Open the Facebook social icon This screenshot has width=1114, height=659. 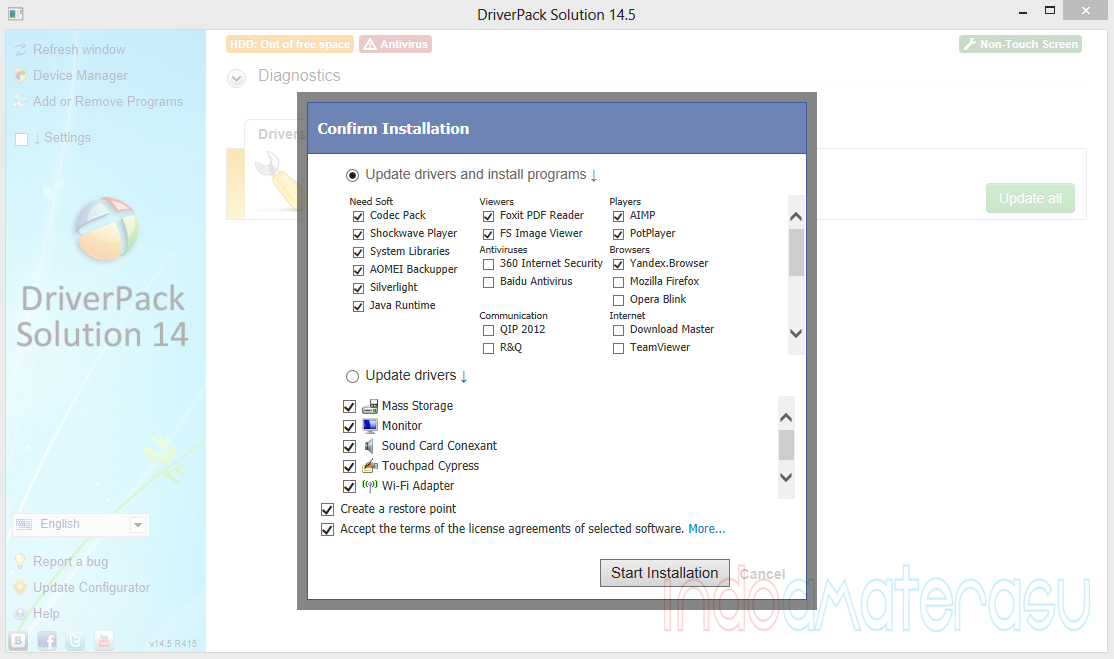[x=47, y=641]
